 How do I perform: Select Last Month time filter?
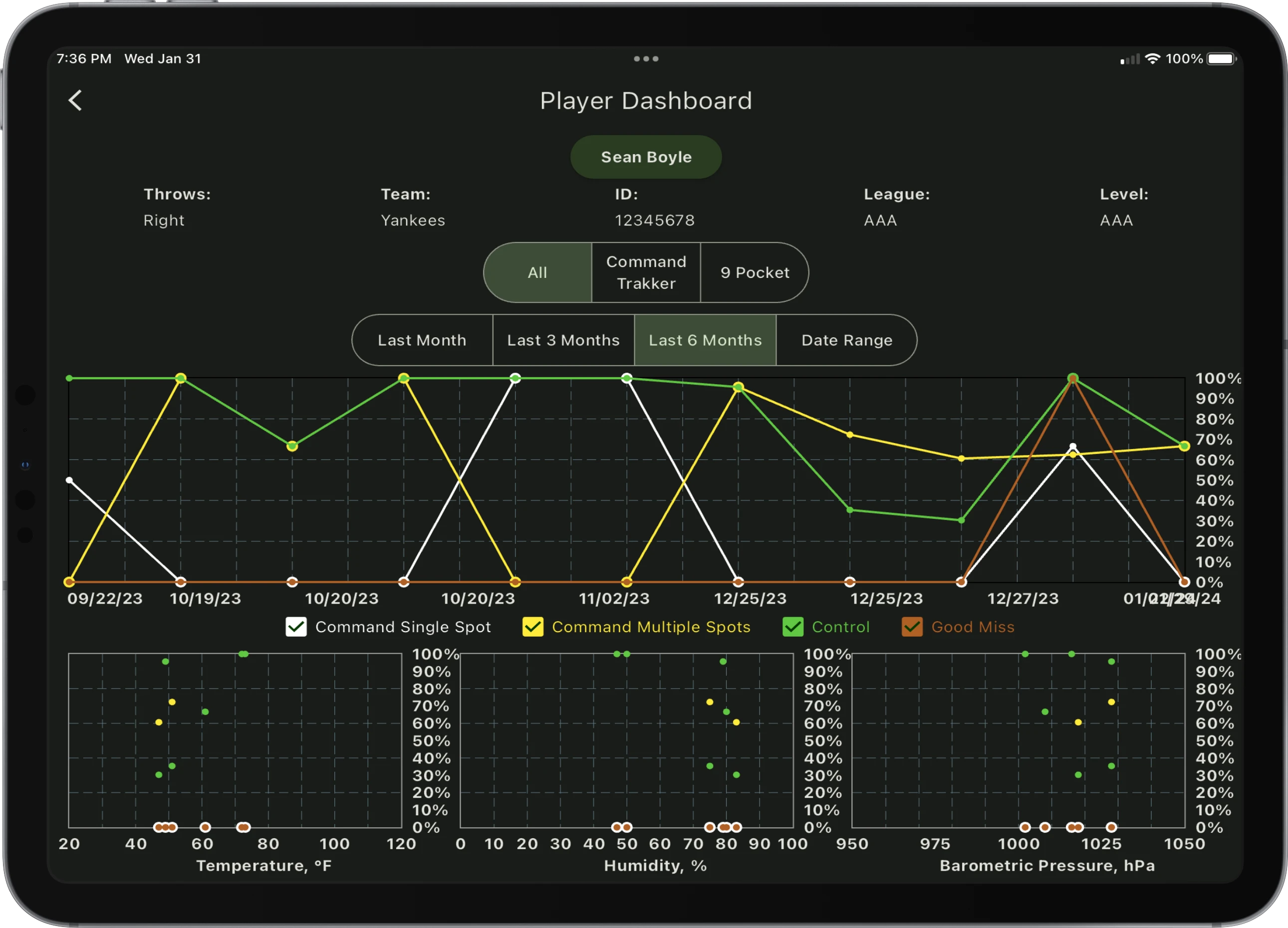422,340
